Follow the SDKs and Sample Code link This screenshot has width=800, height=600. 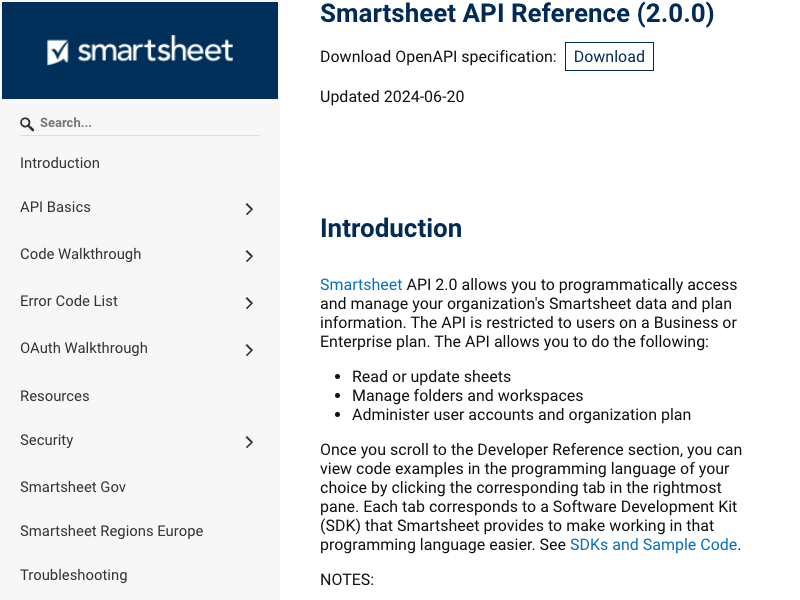tap(653, 544)
